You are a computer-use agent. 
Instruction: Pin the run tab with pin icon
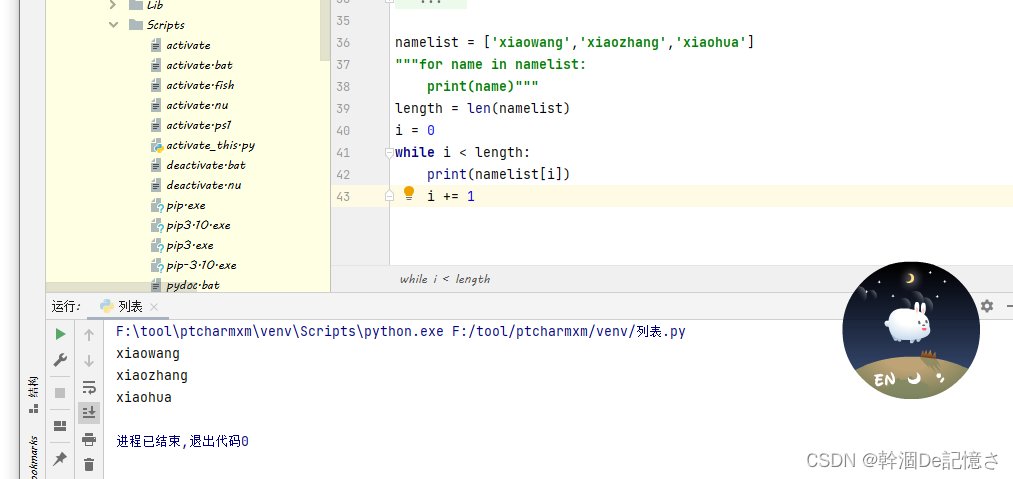pos(60,458)
